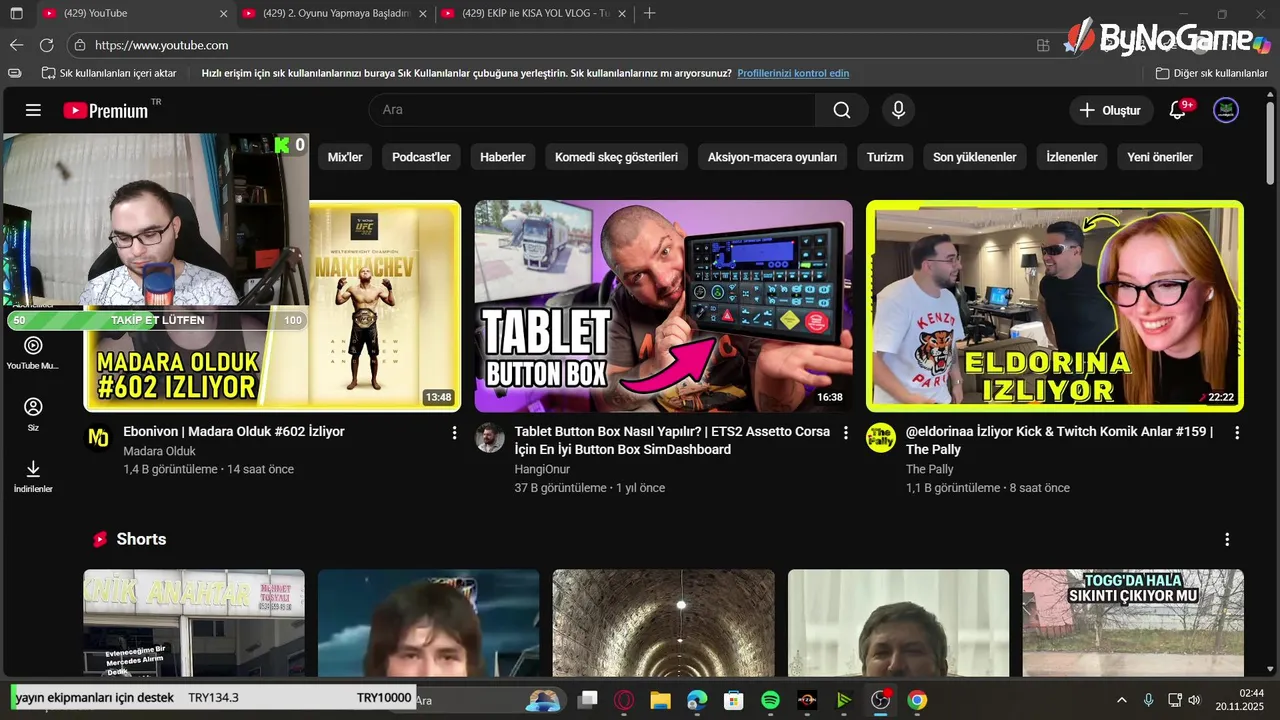
Task: Open Microsoft Store from the taskbar
Action: [734, 700]
